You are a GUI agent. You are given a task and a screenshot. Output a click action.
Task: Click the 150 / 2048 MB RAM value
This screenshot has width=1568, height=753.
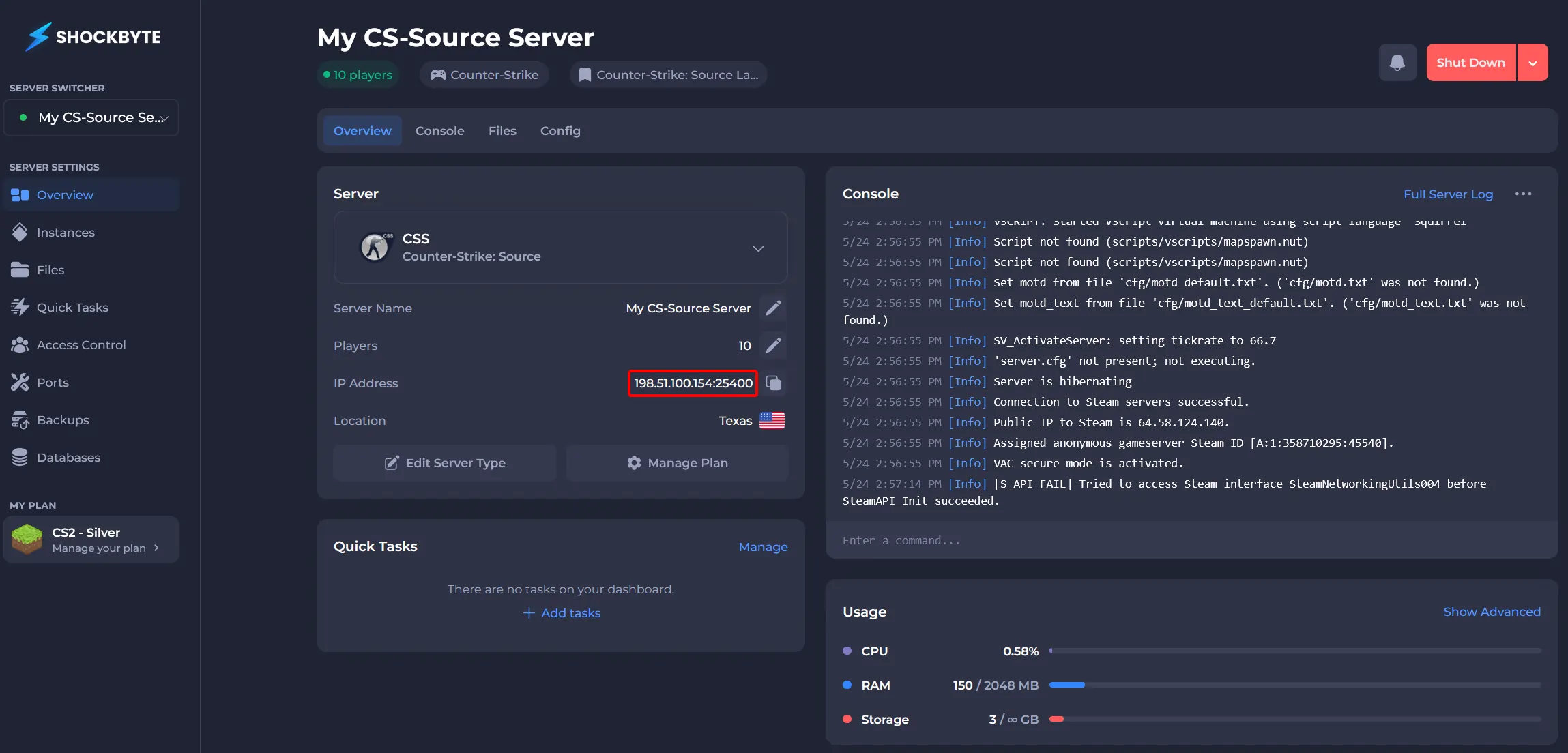click(996, 685)
